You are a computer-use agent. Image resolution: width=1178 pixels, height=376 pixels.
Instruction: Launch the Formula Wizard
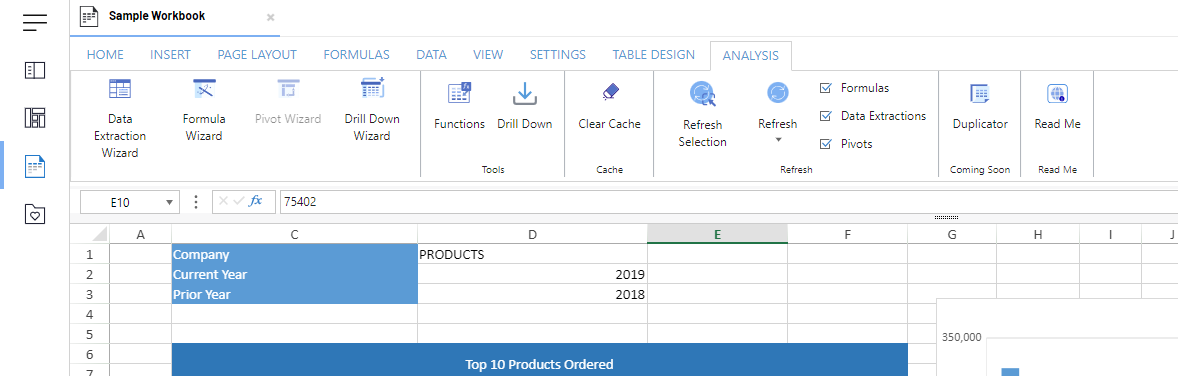click(204, 110)
